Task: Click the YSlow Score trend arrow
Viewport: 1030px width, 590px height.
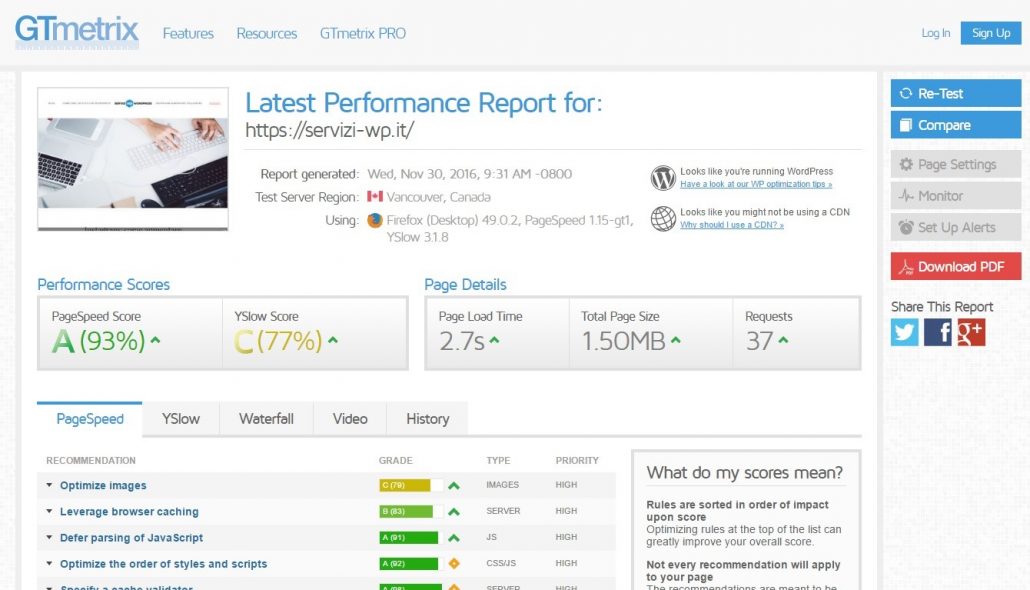Action: [333, 340]
